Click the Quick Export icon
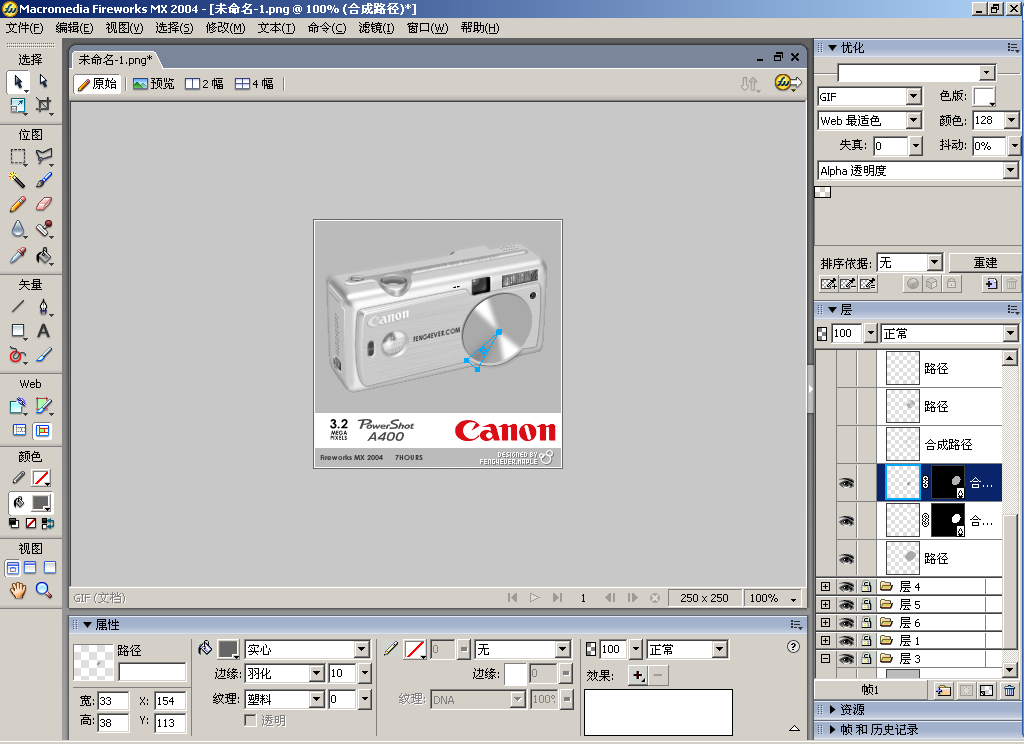This screenshot has height=744, width=1024. [x=788, y=83]
